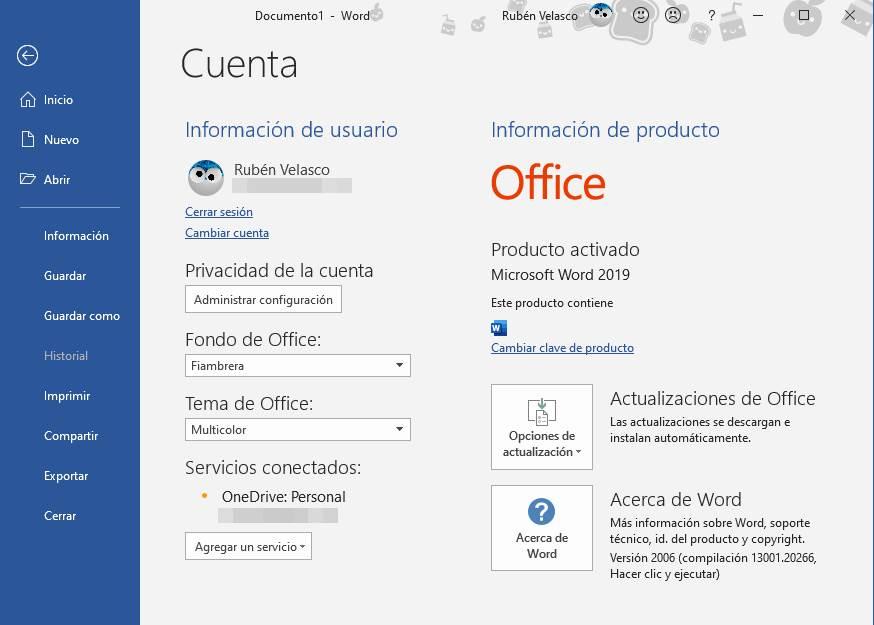Image resolution: width=874 pixels, height=625 pixels.
Task: Expand the Agregar un servicio menu
Action: pos(249,546)
